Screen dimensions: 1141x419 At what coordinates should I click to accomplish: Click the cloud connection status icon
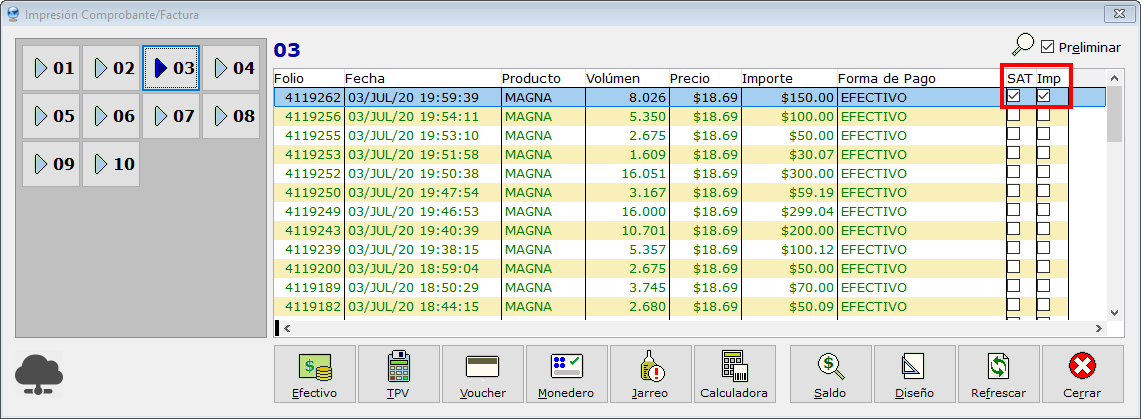pos(39,375)
